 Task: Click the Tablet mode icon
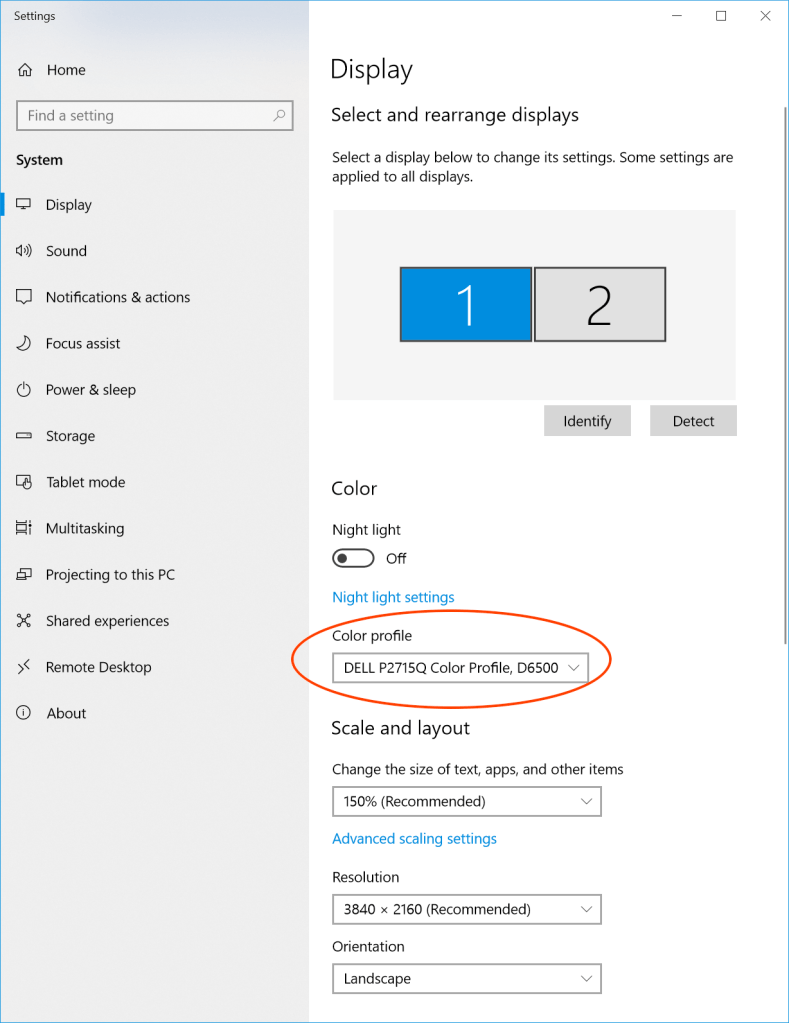24,482
